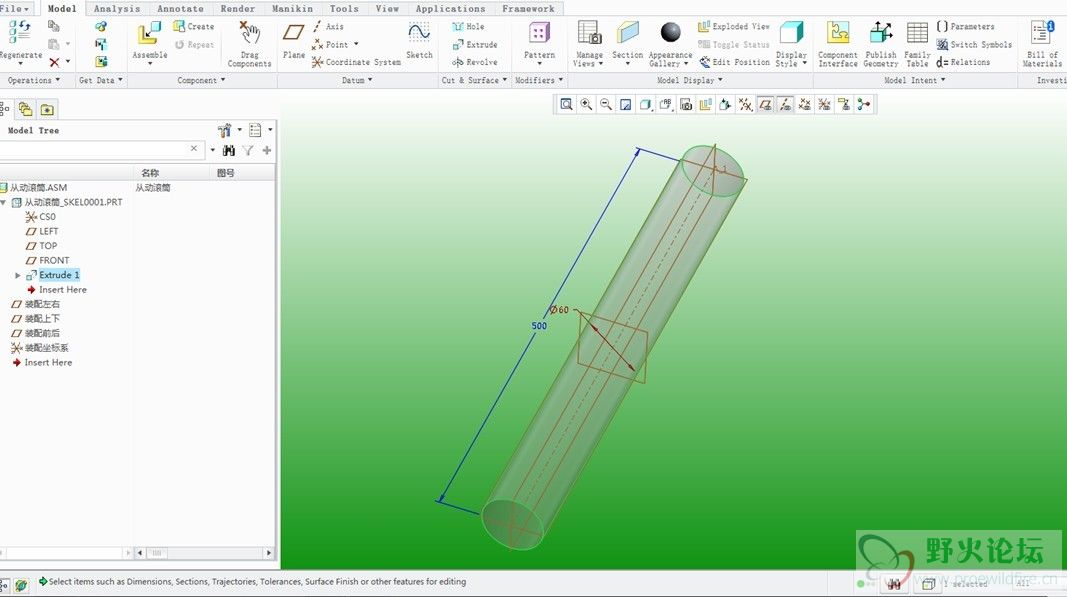Switch to the Tools tab
The width and height of the screenshot is (1067, 597).
(344, 9)
